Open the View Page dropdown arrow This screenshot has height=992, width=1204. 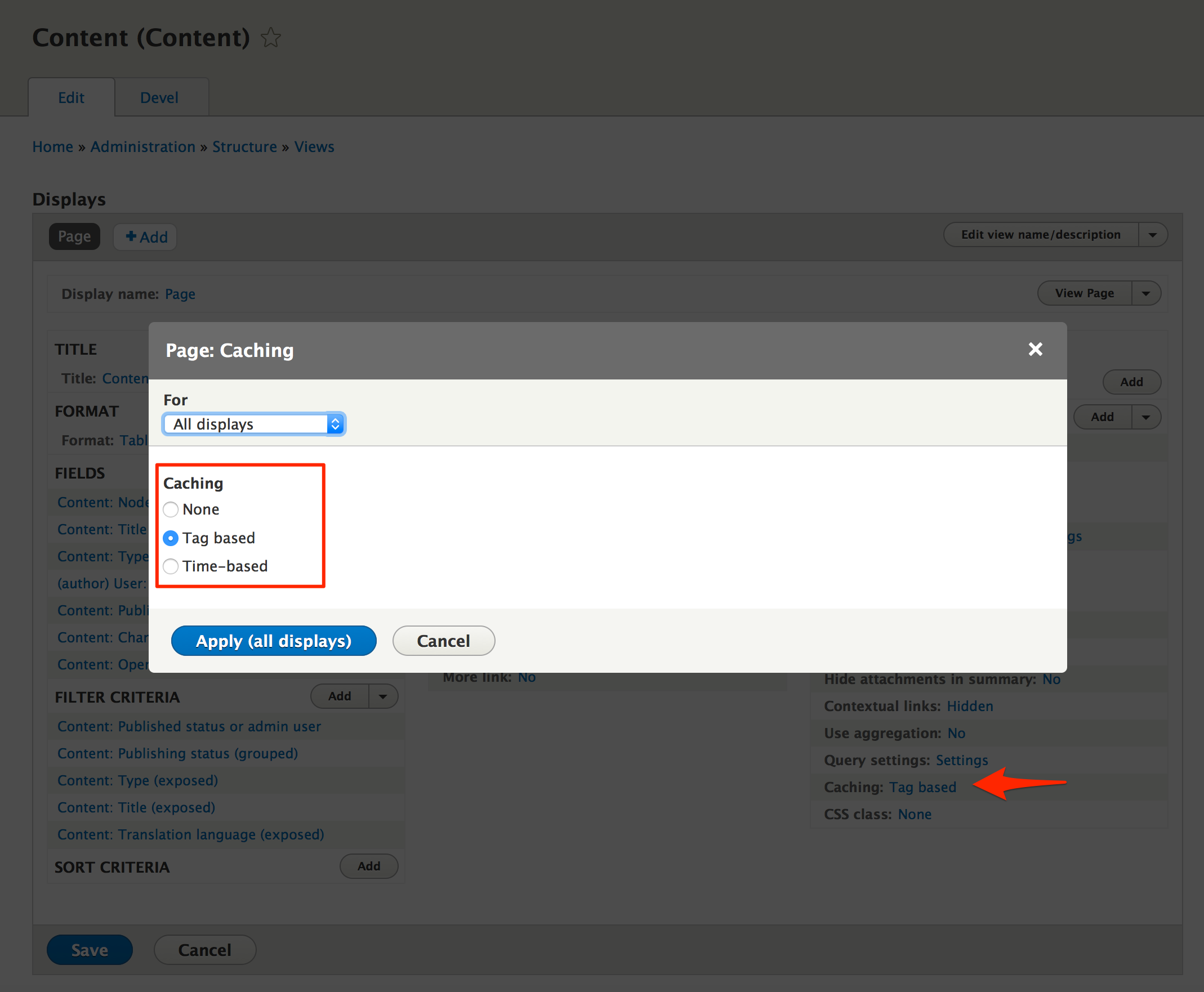(1145, 293)
